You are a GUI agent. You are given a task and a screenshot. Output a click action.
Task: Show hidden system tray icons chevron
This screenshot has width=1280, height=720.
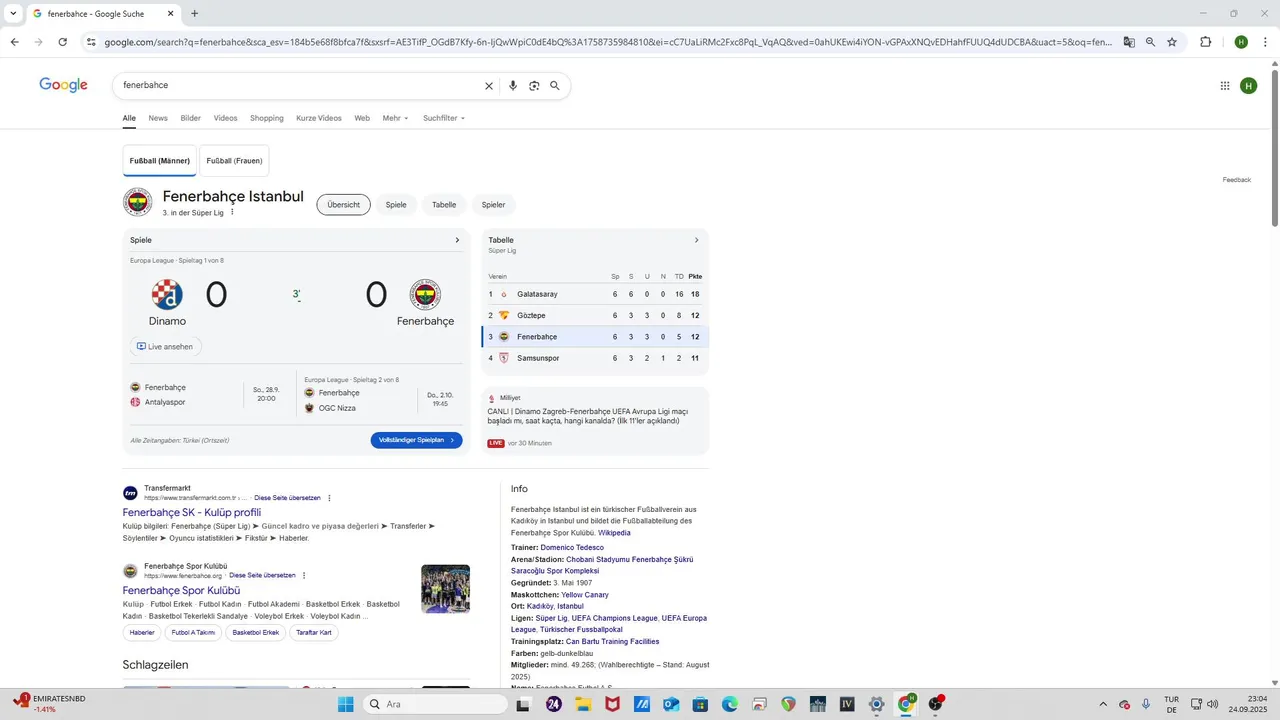click(x=1103, y=704)
